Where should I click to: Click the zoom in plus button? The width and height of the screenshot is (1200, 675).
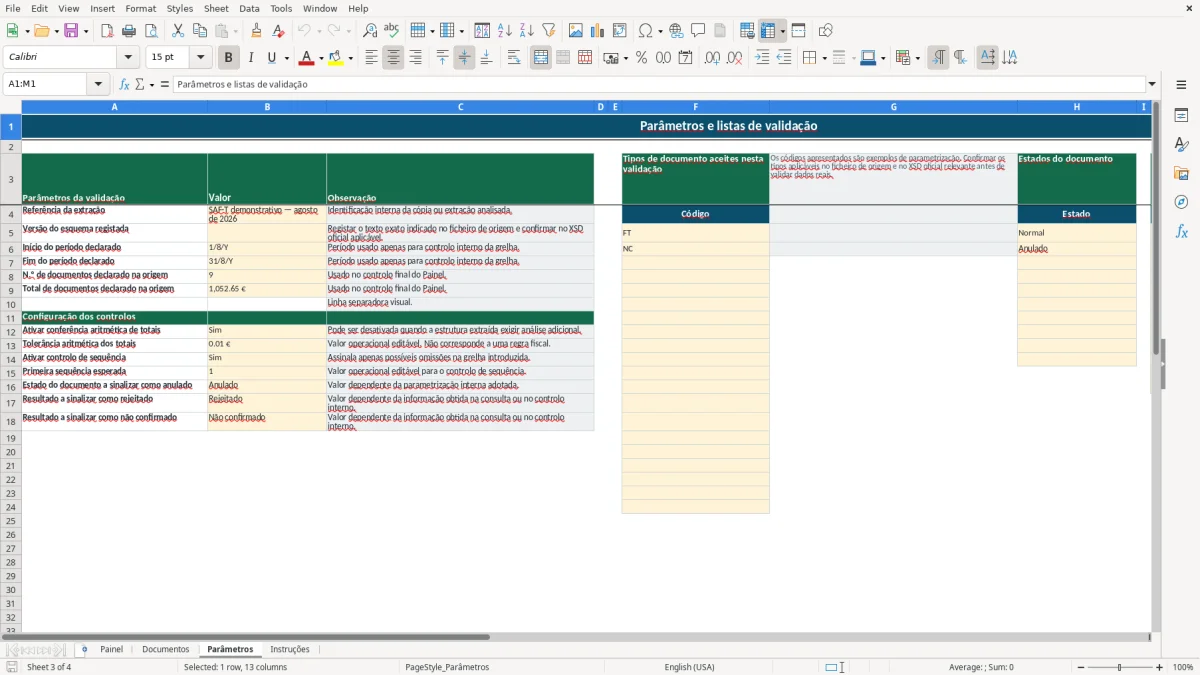(x=1160, y=667)
